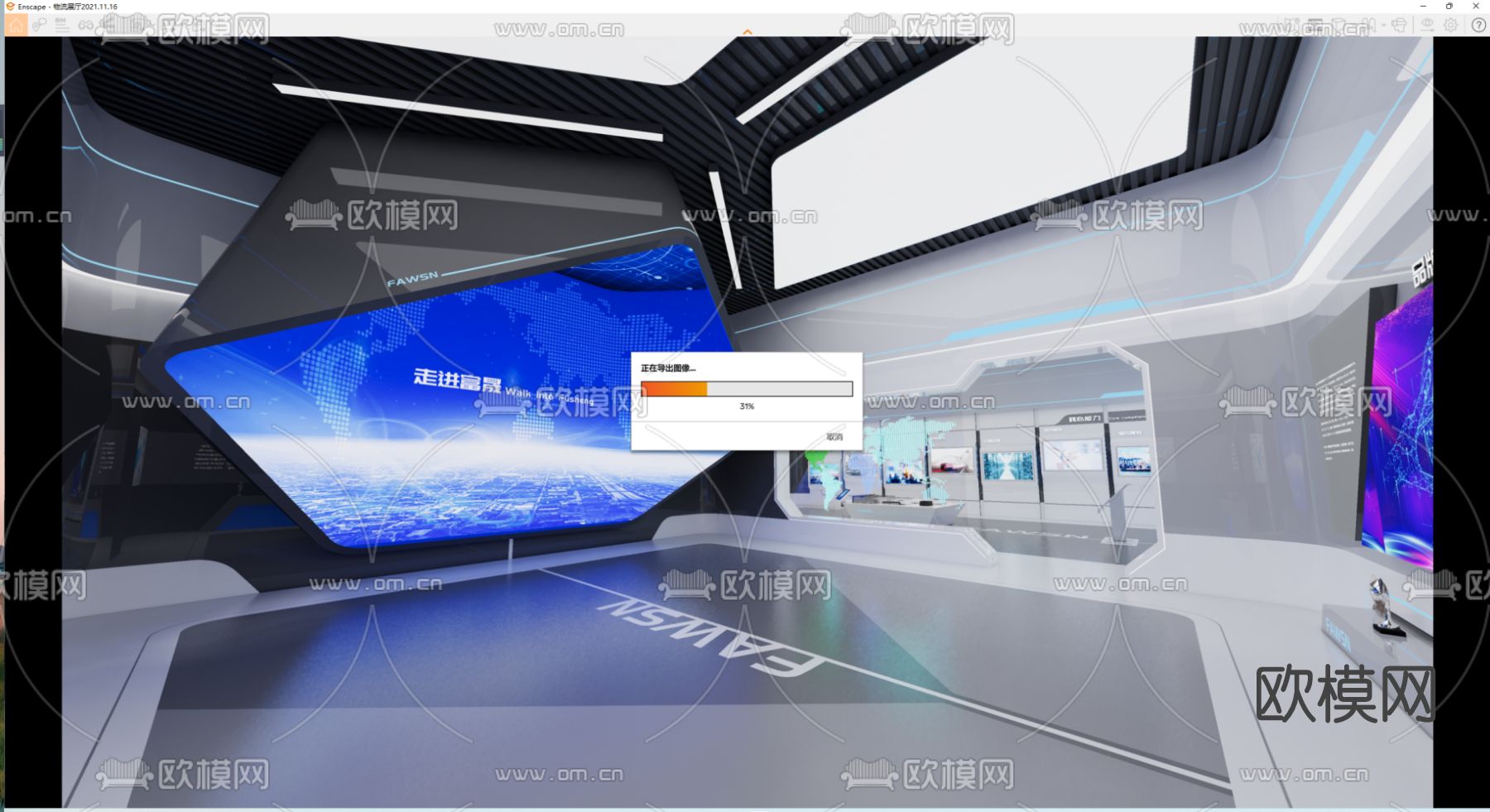
Task: Toggle BIM information mode
Action: coord(60,25)
